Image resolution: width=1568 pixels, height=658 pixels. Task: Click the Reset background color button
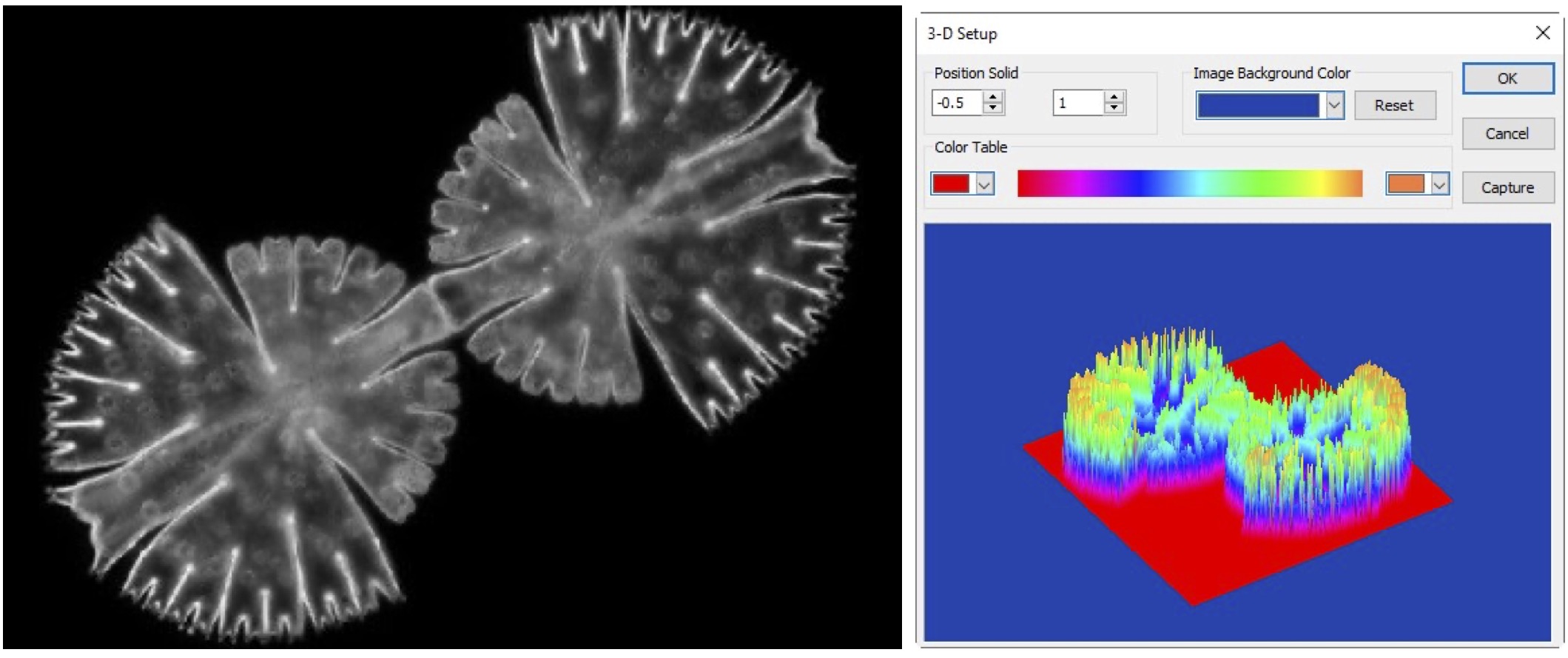1395,105
